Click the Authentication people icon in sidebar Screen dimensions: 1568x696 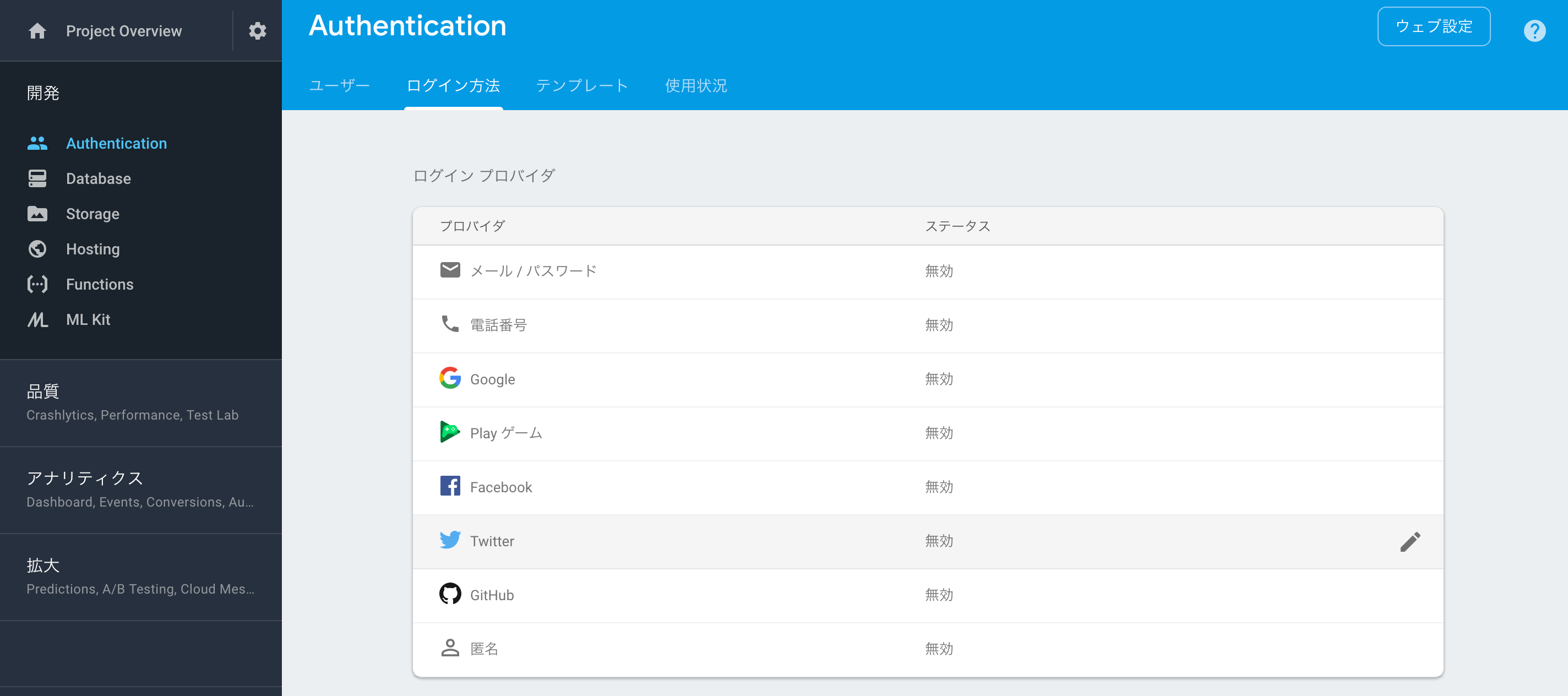click(x=37, y=143)
